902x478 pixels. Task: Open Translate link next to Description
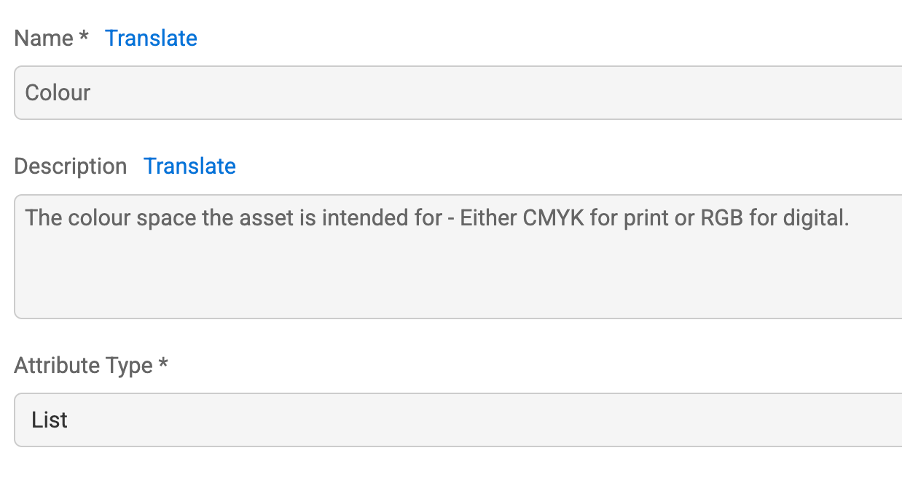click(x=190, y=166)
